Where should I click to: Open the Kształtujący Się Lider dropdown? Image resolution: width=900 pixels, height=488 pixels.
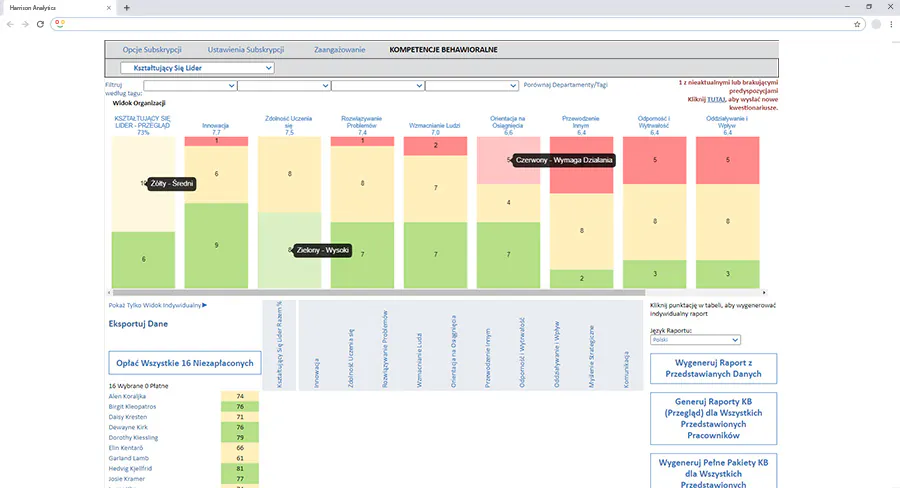197,68
